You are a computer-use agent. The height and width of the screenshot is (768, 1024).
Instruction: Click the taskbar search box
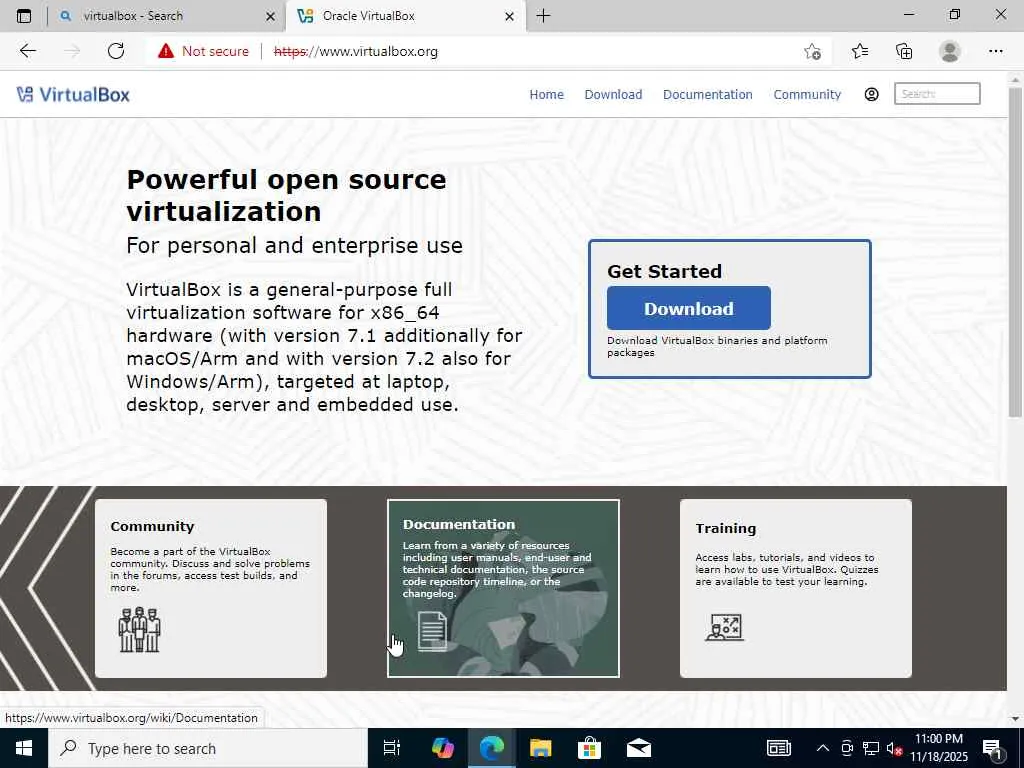tap(208, 748)
